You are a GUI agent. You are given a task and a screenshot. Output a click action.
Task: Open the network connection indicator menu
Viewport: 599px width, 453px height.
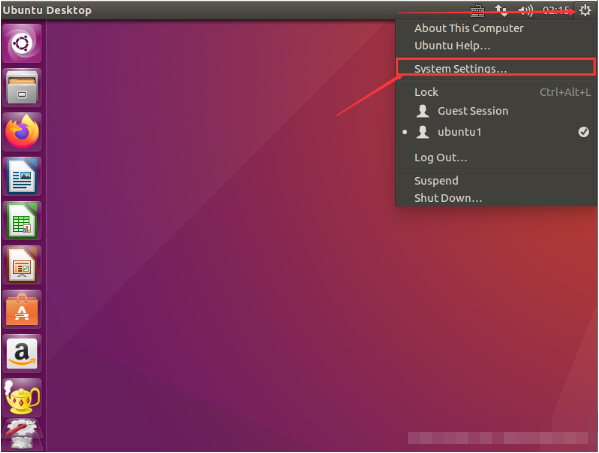coord(501,10)
